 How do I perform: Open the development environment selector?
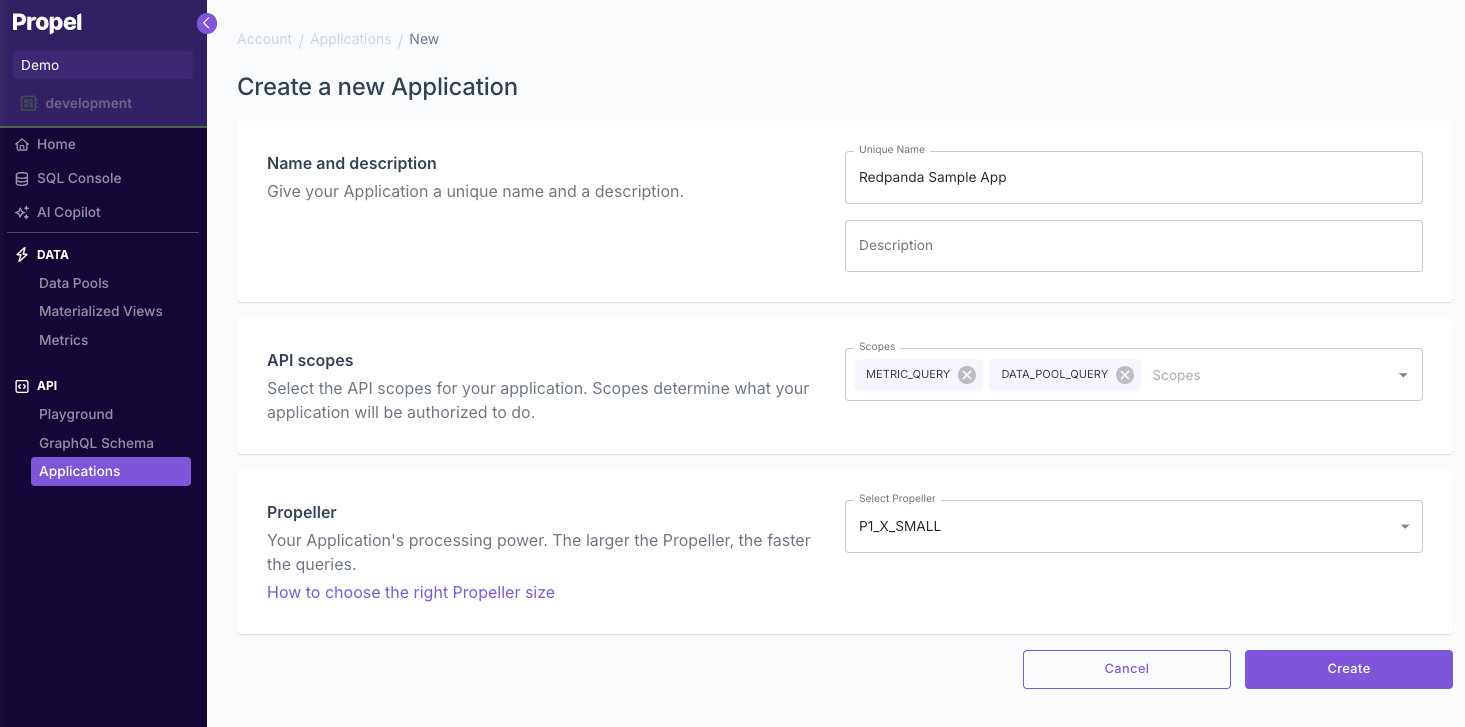pyautogui.click(x=103, y=103)
